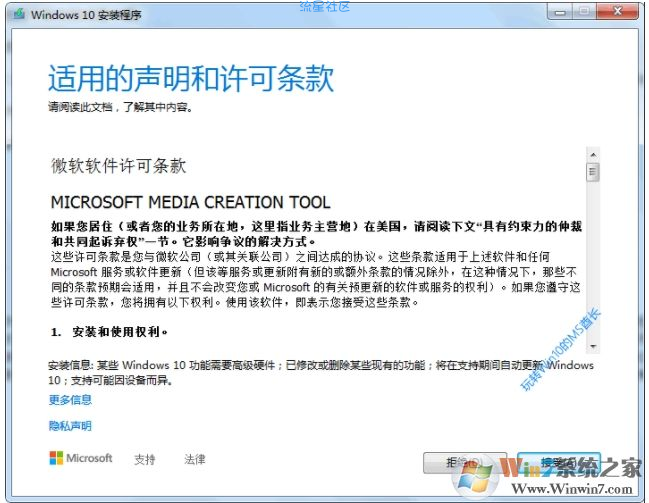Image resolution: width=649 pixels, height=503 pixels.
Task: Click the 接受 (accept) button
Action: click(559, 463)
